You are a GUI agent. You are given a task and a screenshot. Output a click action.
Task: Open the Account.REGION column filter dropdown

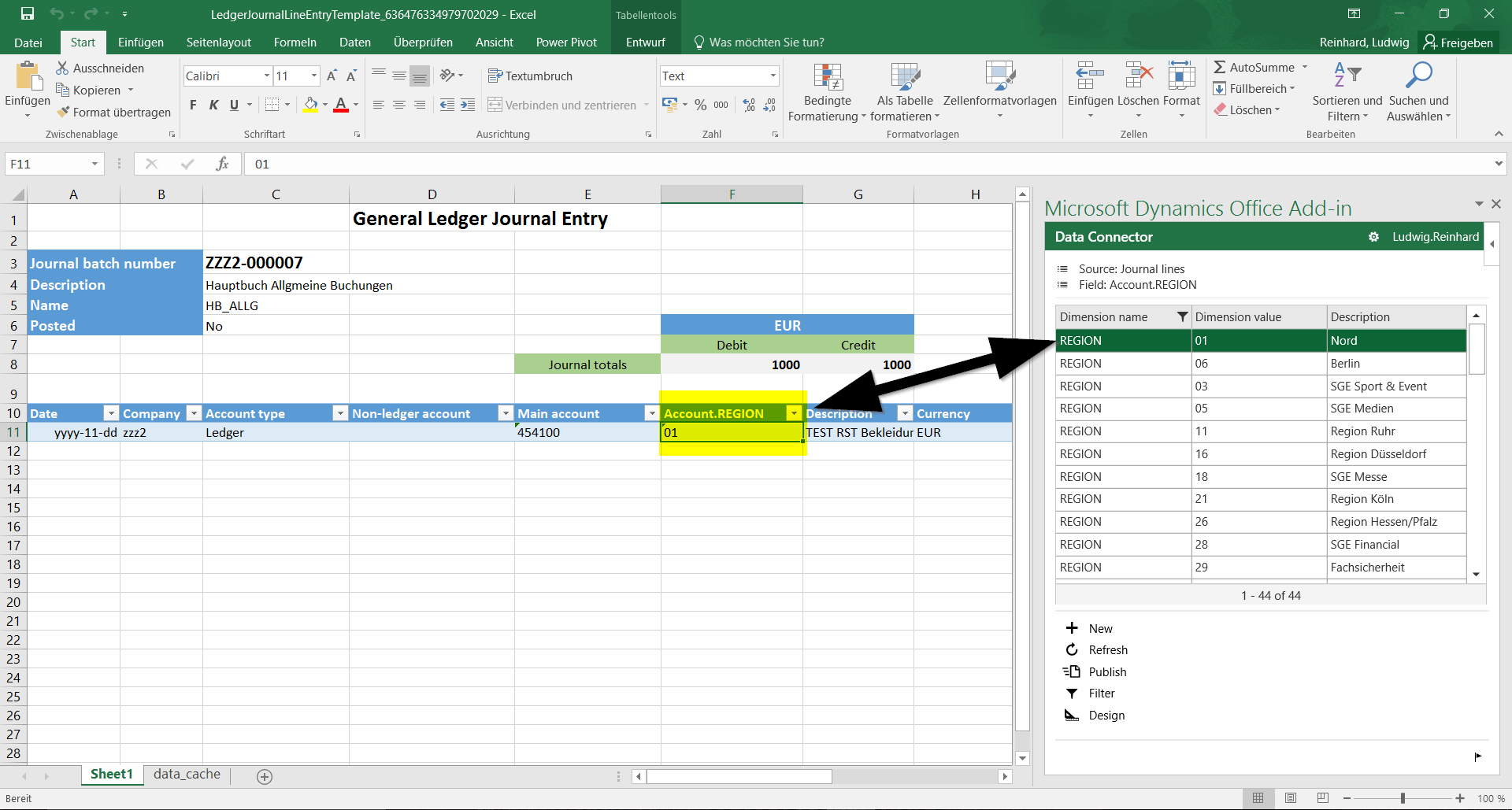pyautogui.click(x=794, y=412)
